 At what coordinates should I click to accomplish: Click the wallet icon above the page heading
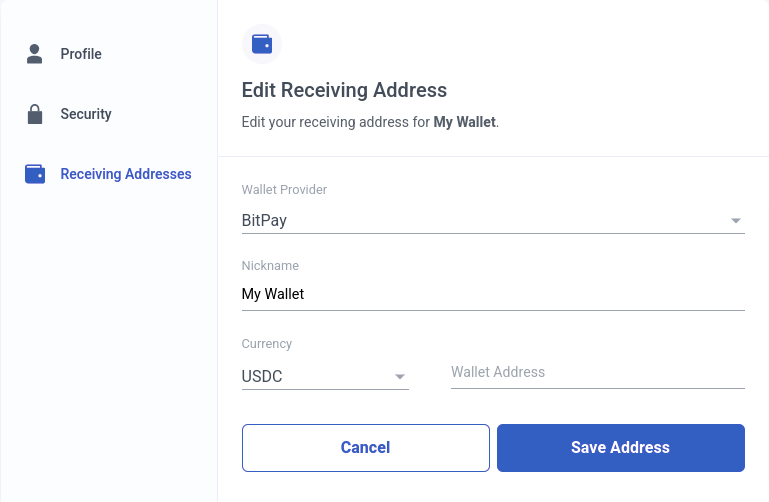point(262,44)
